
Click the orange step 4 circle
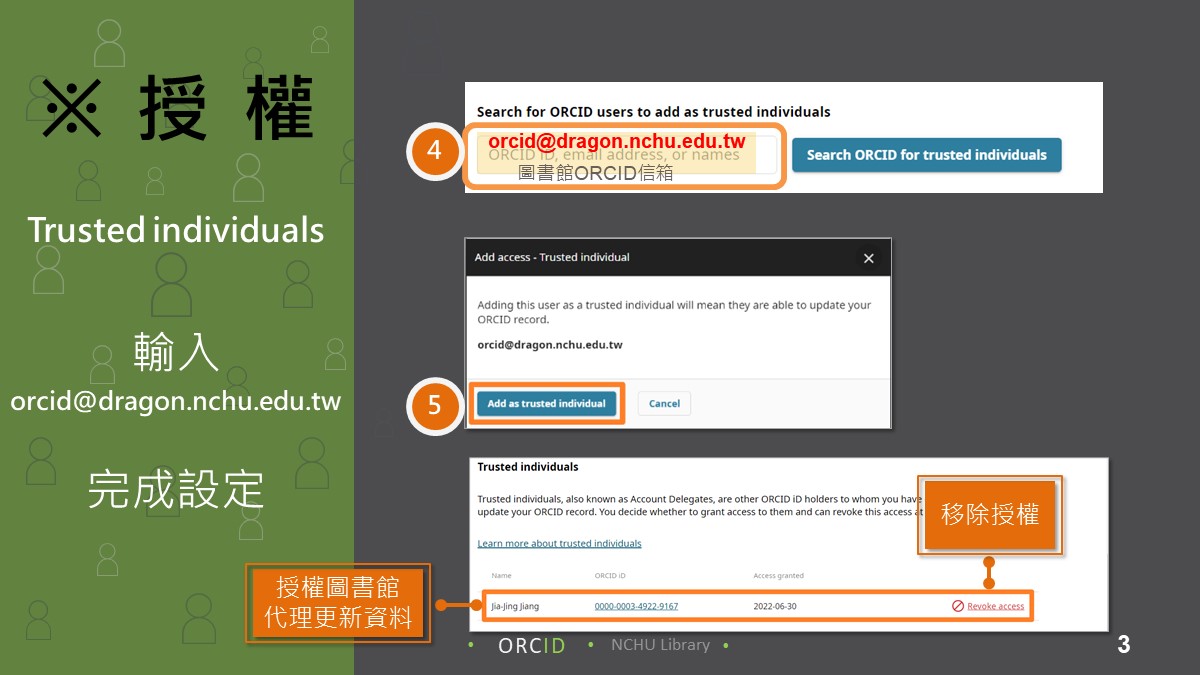[x=434, y=151]
